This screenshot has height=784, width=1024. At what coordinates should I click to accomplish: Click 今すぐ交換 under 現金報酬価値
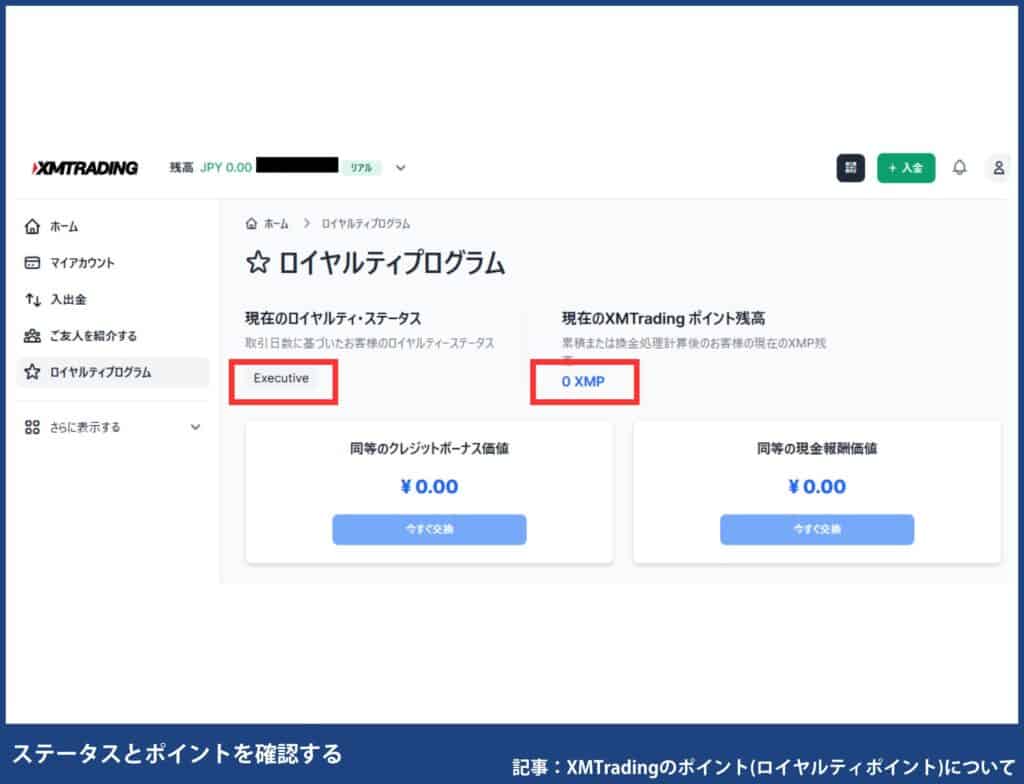coord(817,529)
